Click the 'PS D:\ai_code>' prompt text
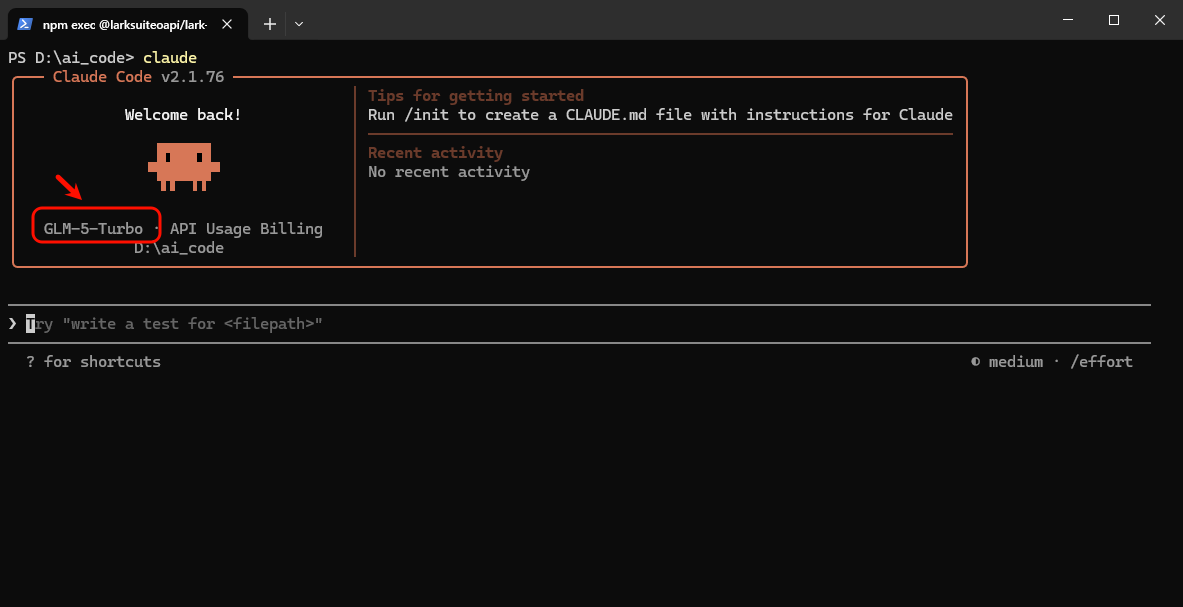This screenshot has width=1183, height=607. click(x=71, y=58)
